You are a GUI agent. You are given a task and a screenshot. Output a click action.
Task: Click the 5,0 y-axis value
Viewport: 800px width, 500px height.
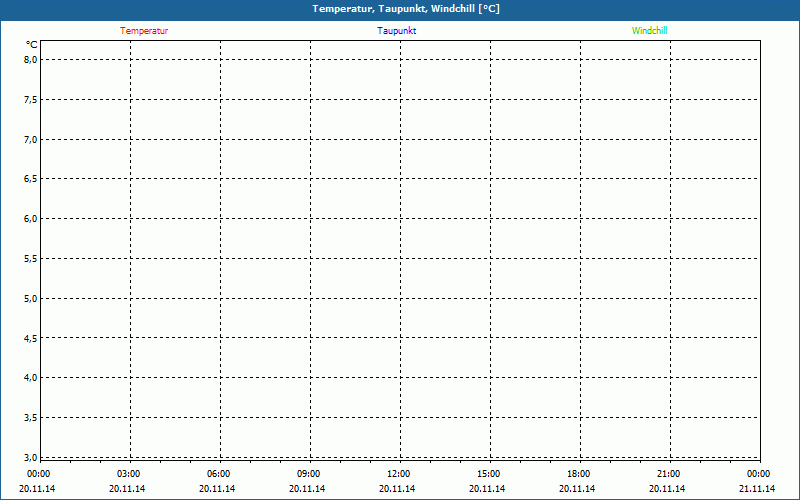click(30, 298)
